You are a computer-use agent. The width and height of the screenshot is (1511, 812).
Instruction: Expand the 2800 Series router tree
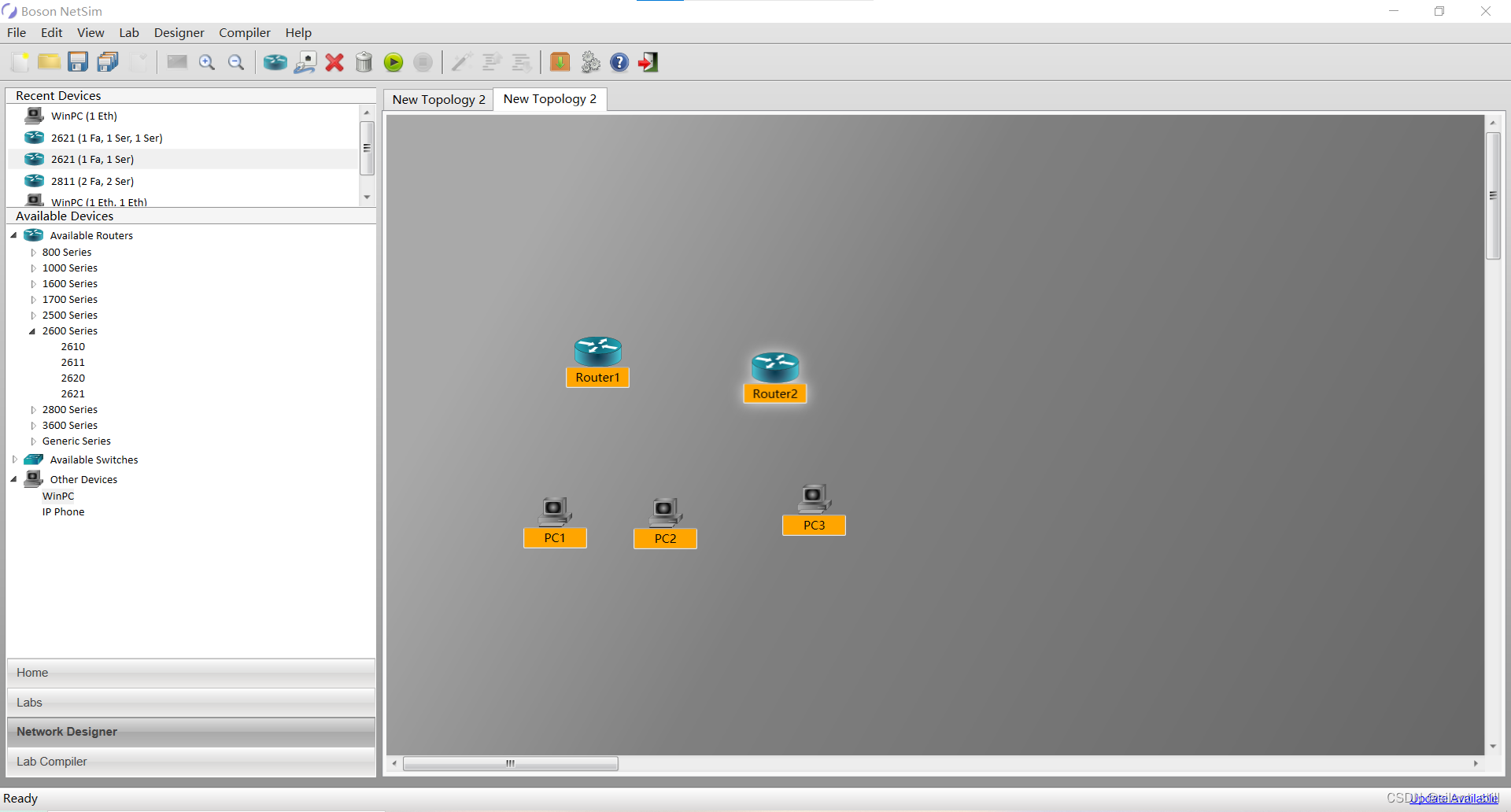(x=33, y=410)
